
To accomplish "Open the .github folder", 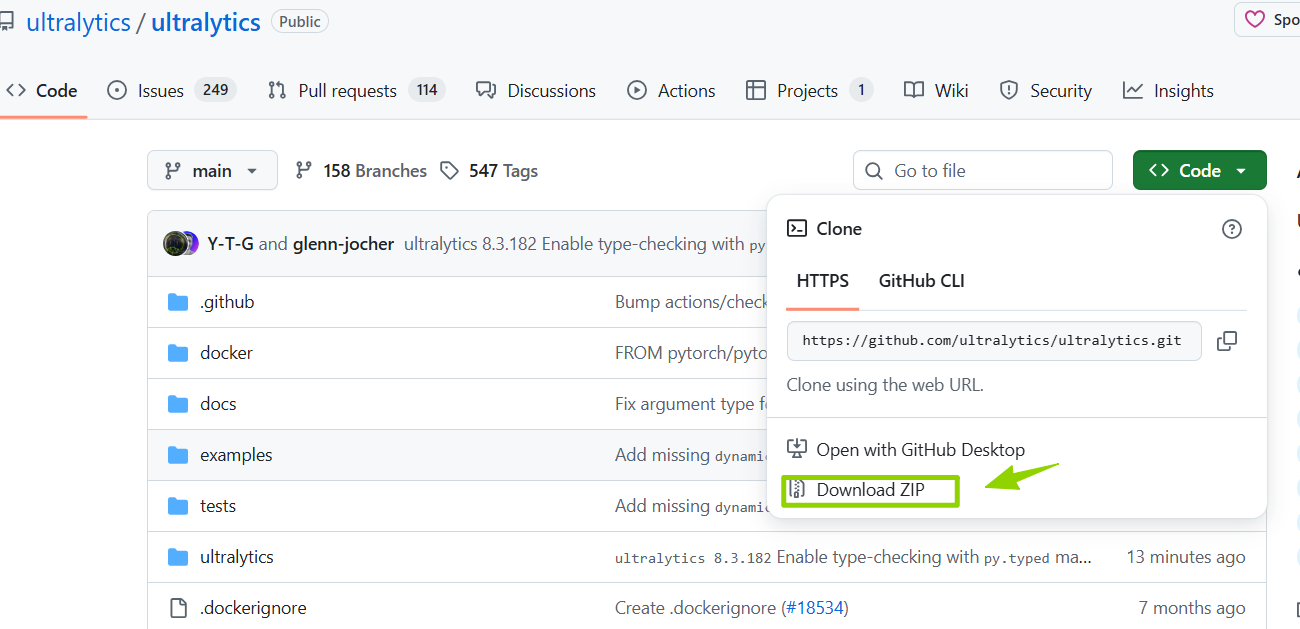I will click(227, 302).
